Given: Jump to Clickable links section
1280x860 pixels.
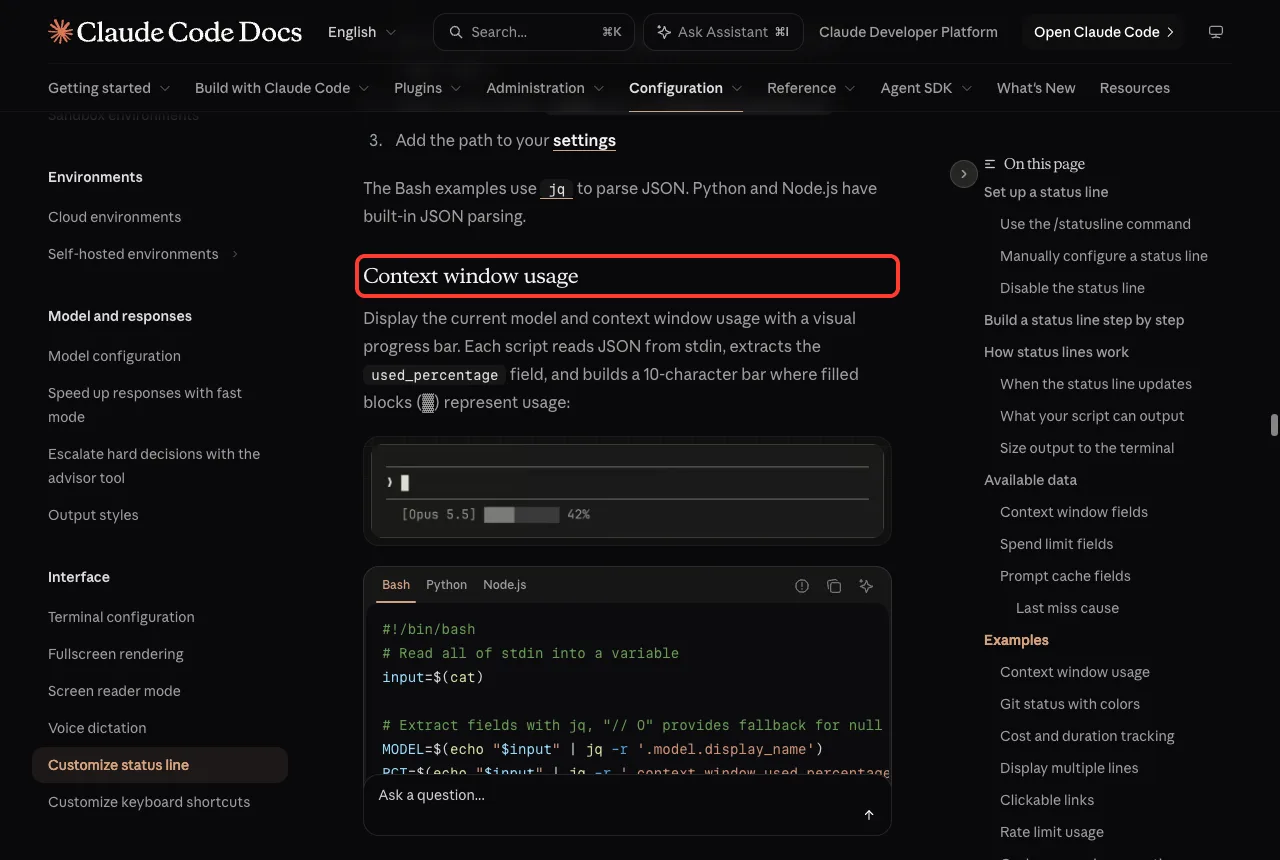Looking at the screenshot, I should 1047,800.
